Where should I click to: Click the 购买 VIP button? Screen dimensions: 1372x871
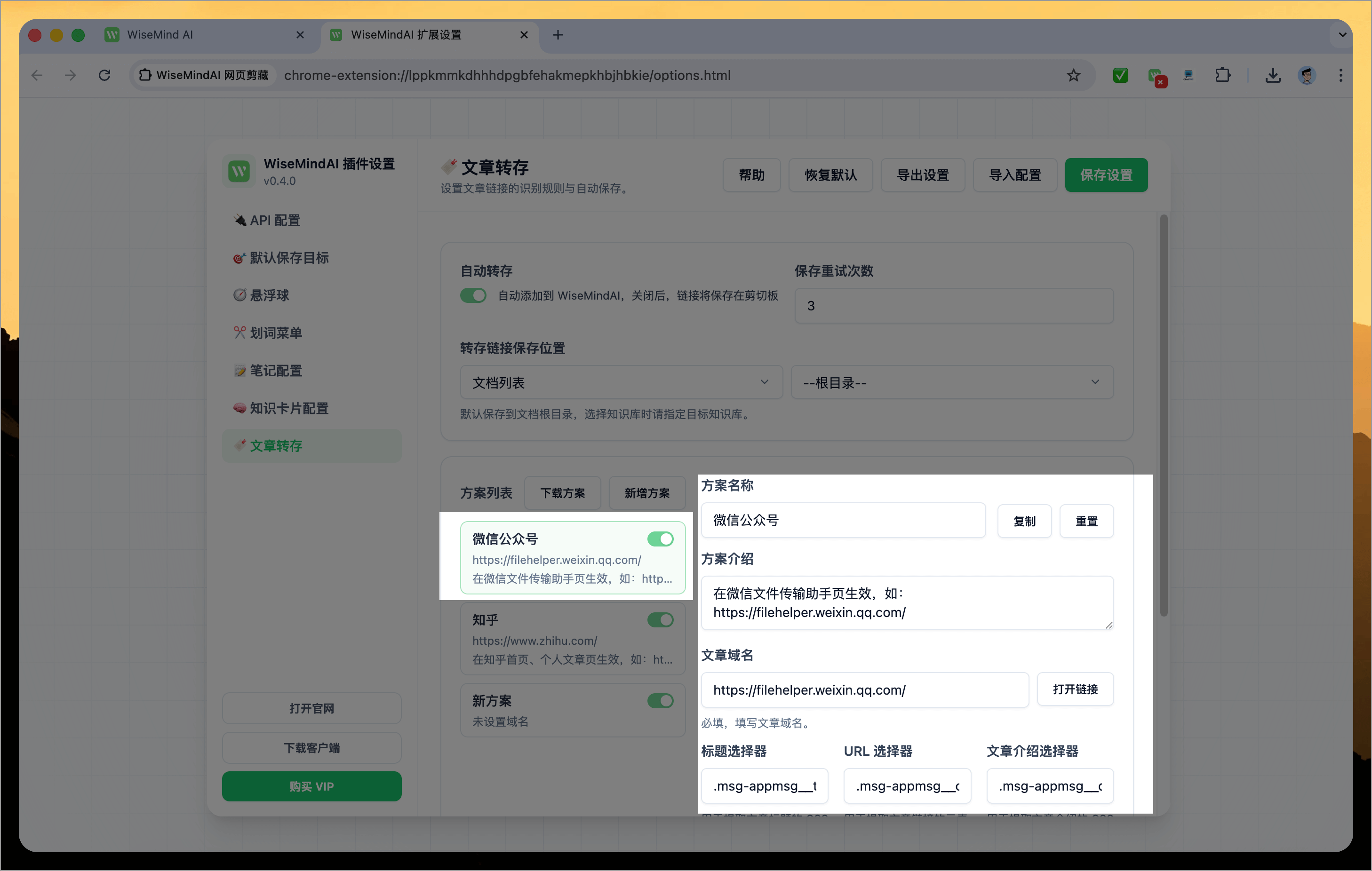(311, 786)
